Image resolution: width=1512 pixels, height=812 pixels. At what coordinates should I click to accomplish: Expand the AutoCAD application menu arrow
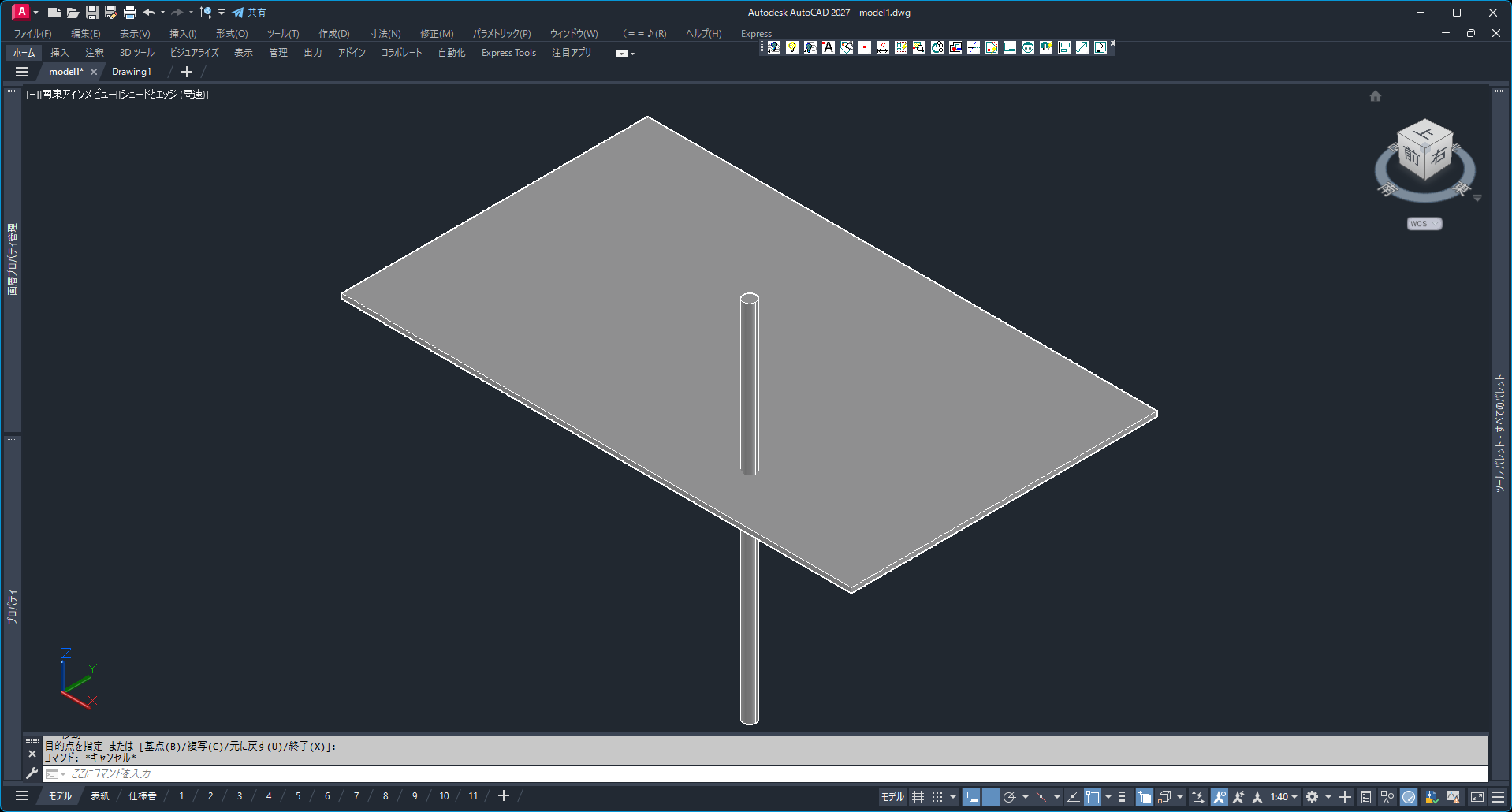pos(36,13)
